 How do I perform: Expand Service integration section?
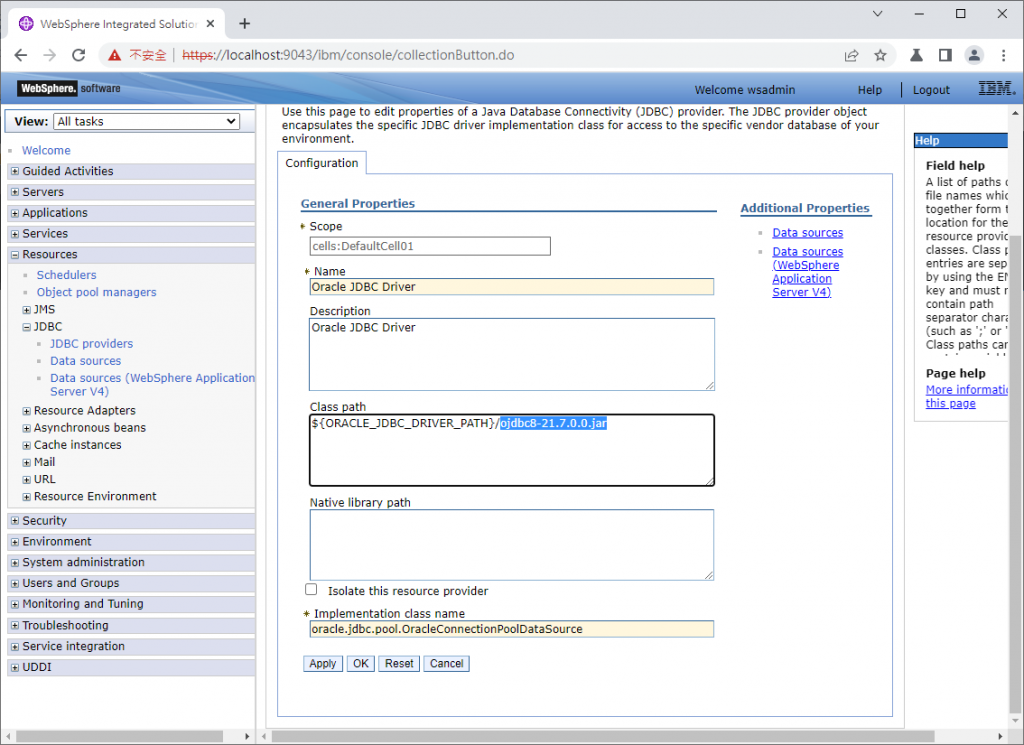coord(15,646)
